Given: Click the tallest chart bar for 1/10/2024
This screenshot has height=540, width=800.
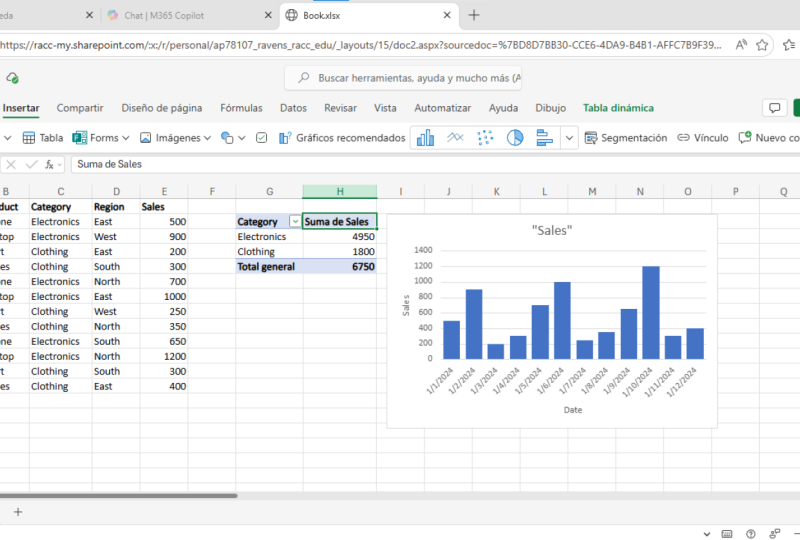Looking at the screenshot, I should pyautogui.click(x=651, y=312).
